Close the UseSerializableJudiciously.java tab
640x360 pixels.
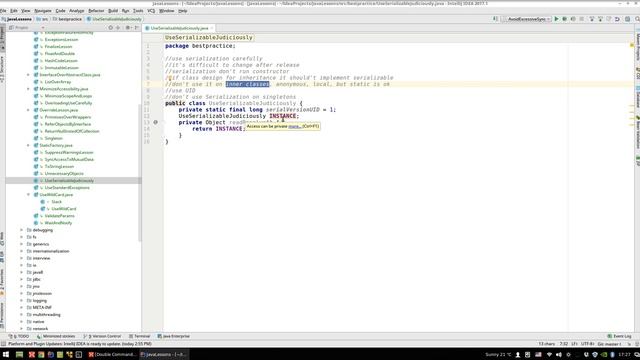pyautogui.click(x=212, y=28)
